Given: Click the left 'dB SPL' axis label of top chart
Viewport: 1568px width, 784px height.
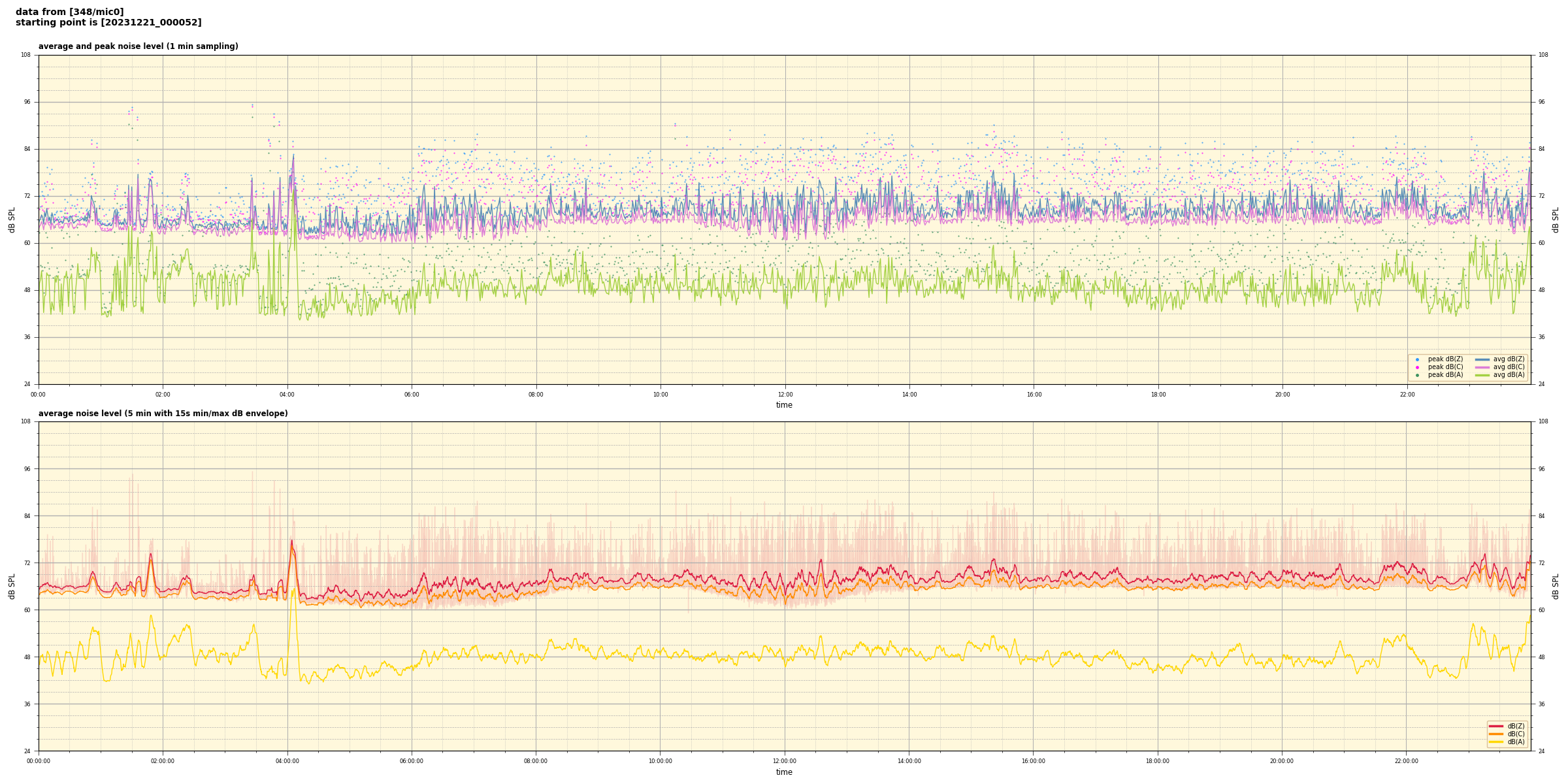Looking at the screenshot, I should tap(12, 220).
